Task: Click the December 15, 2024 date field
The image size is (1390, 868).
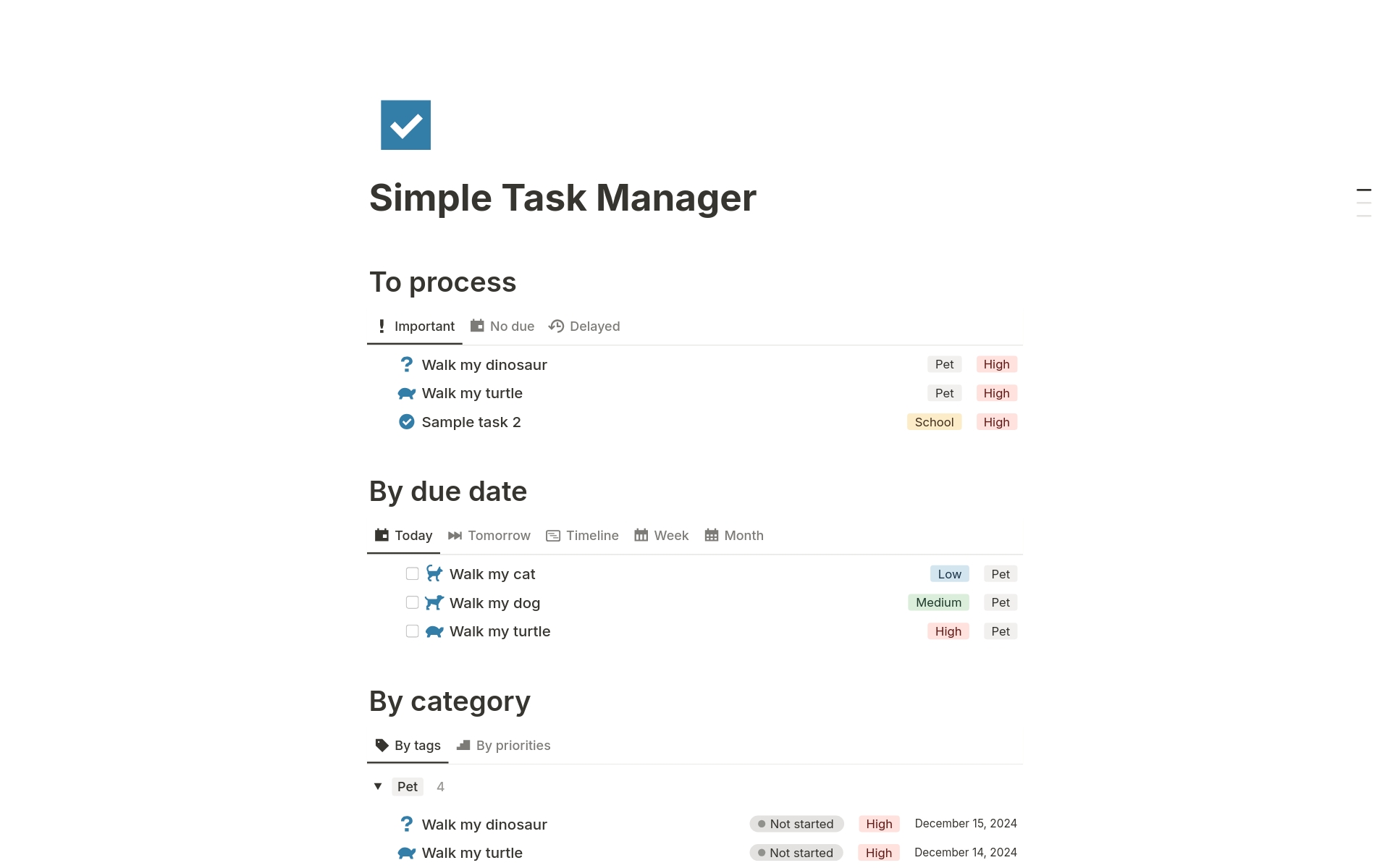Action: tap(965, 823)
